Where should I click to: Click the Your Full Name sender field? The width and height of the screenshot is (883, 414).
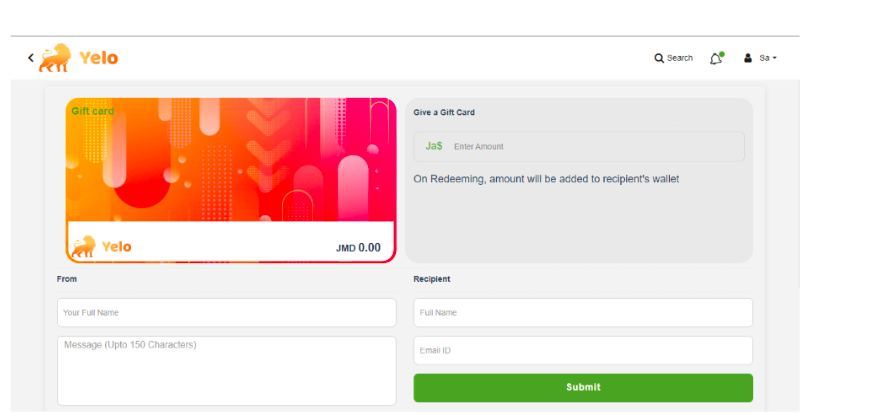click(x=226, y=313)
